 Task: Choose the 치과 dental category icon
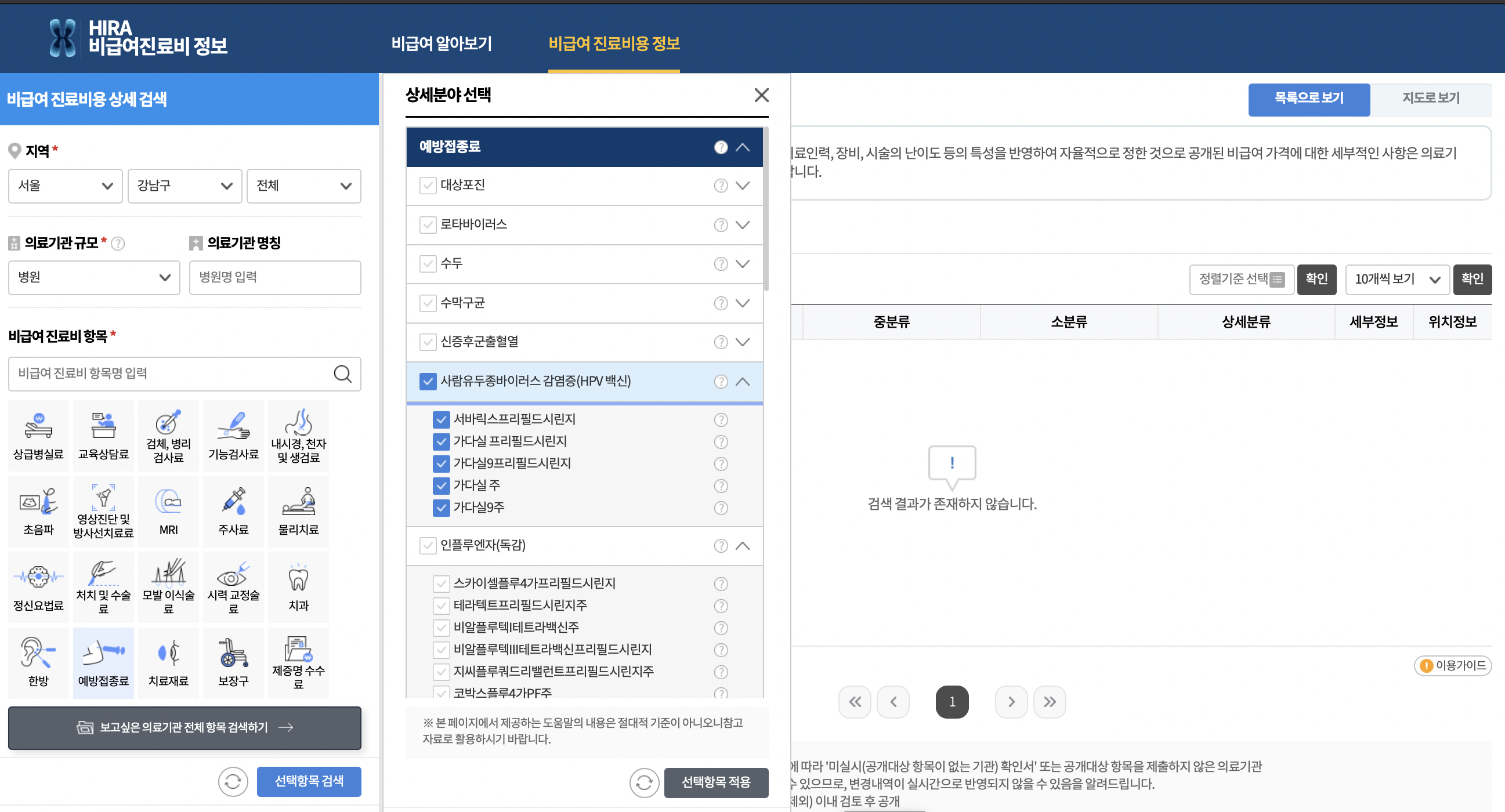[298, 586]
